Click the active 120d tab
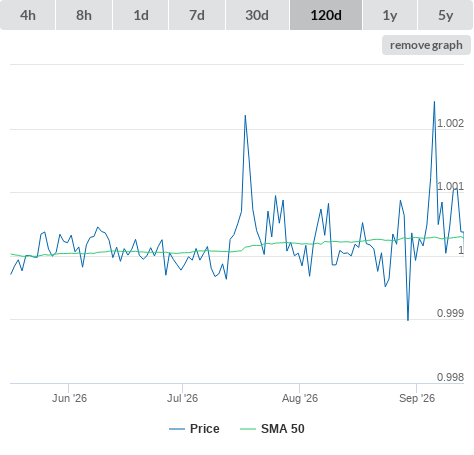This screenshot has width=474, height=455. pyautogui.click(x=326, y=15)
